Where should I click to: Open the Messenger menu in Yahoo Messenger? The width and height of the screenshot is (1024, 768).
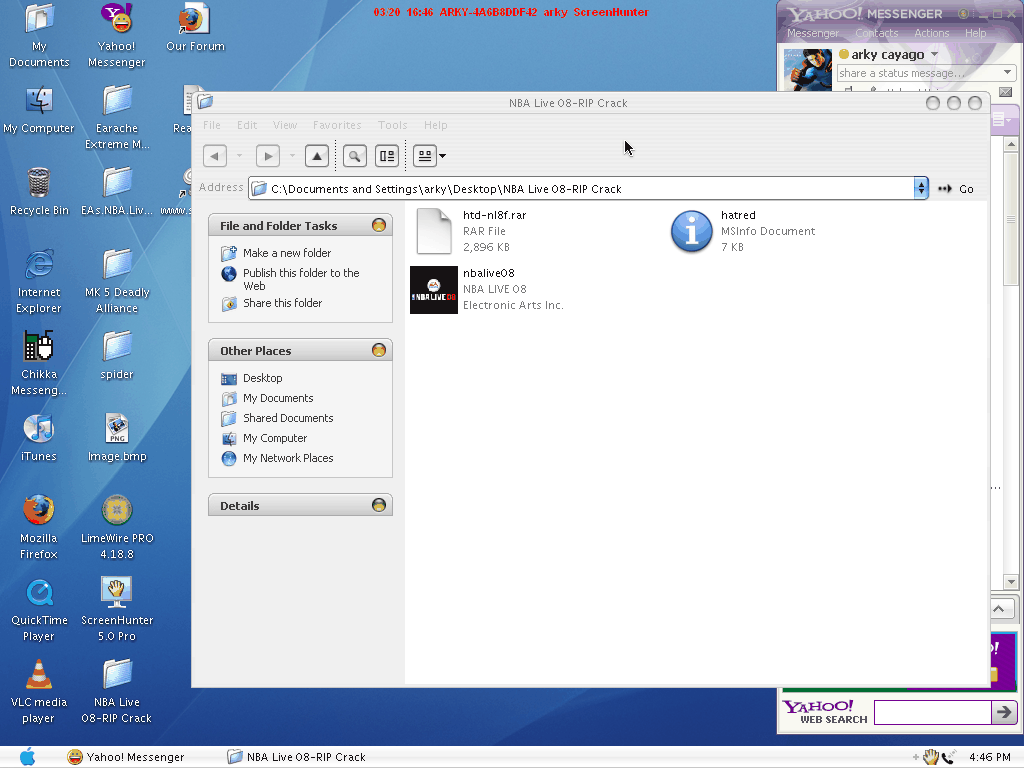[812, 33]
